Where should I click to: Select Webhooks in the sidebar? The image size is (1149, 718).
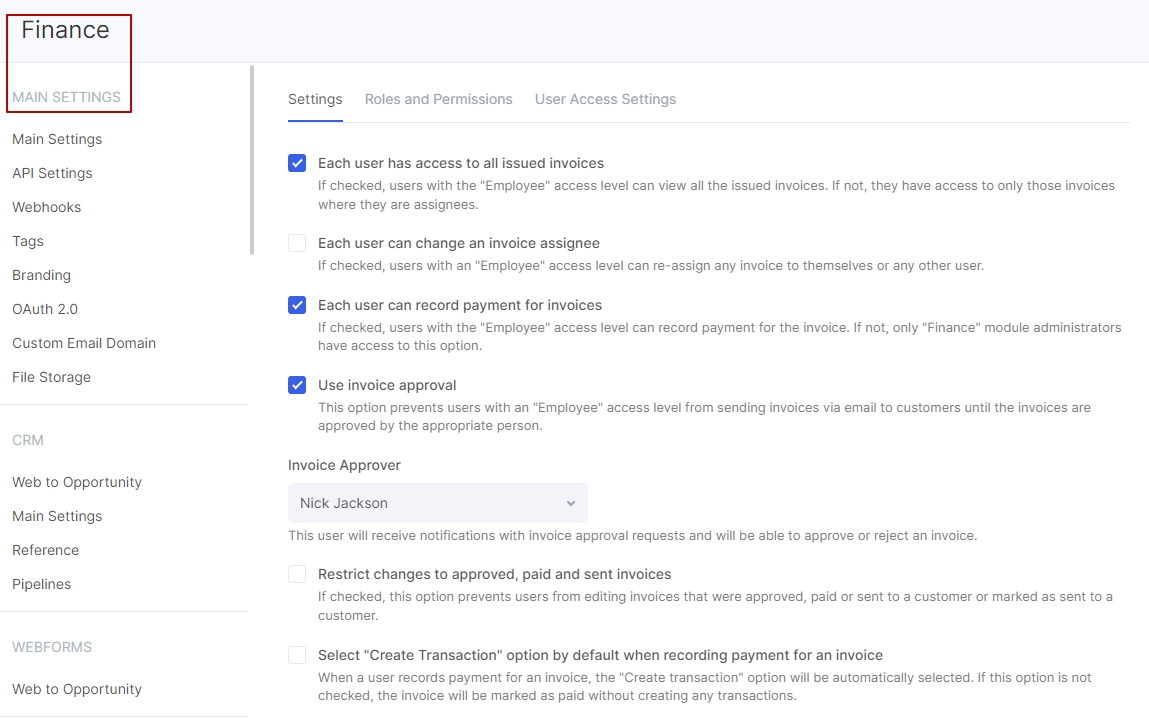[x=46, y=207]
